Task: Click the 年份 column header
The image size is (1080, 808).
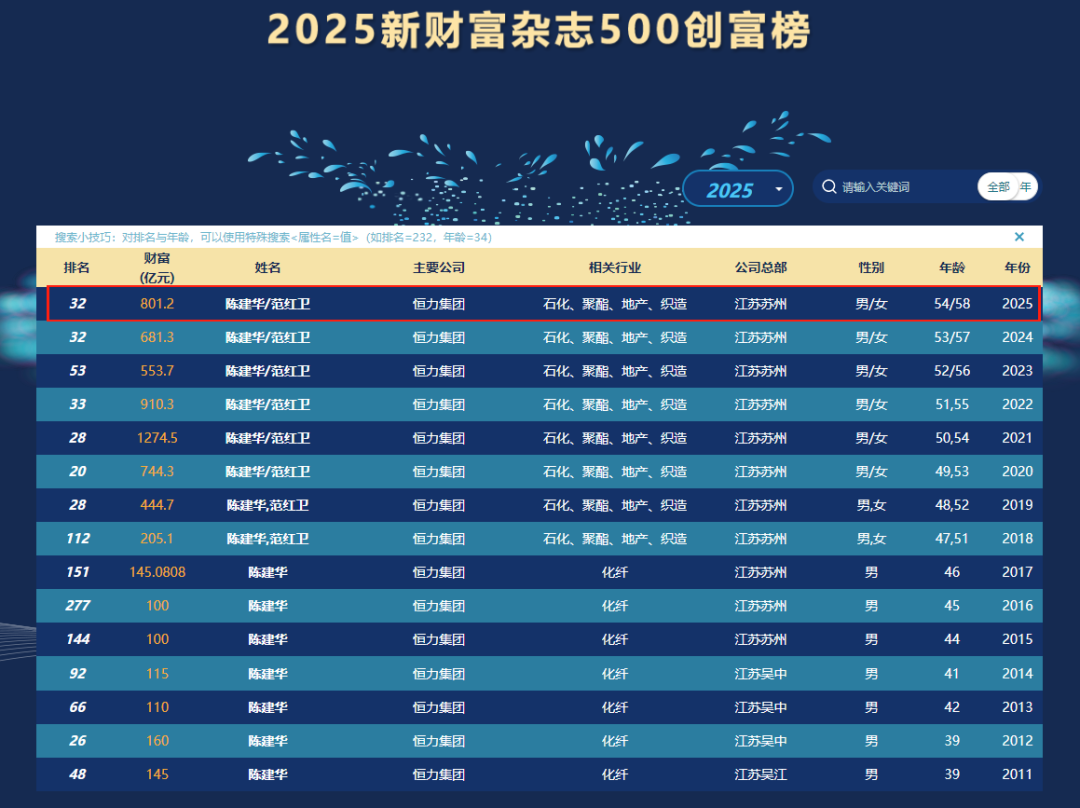Action: coord(1017,267)
